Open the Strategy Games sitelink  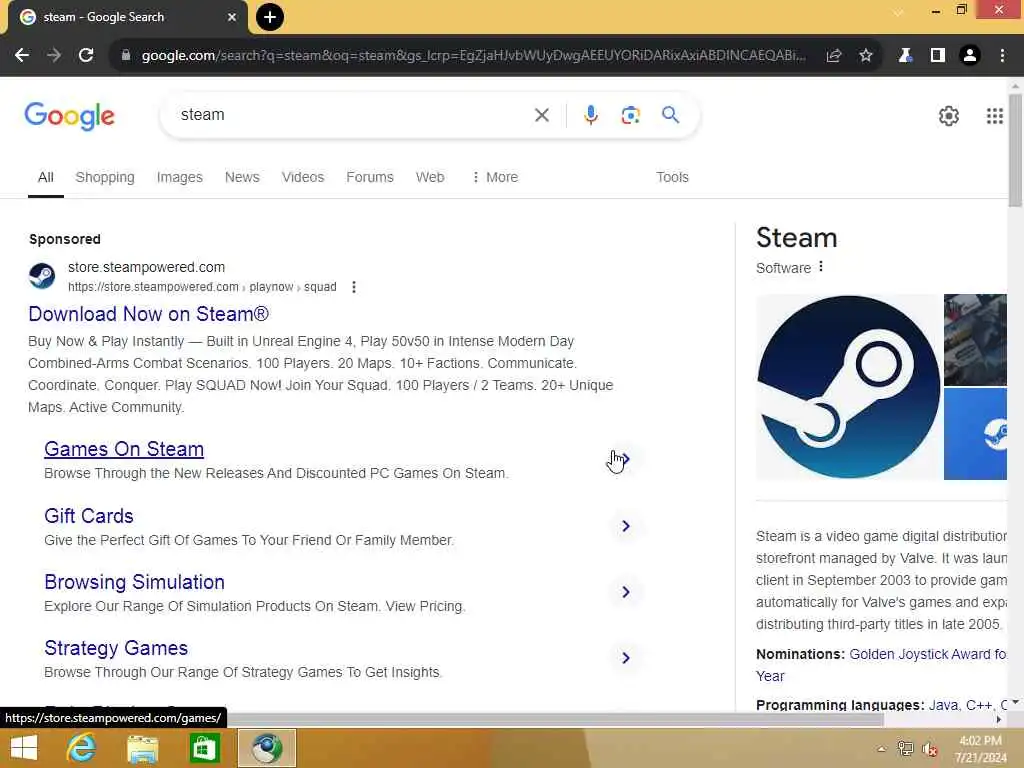pyautogui.click(x=116, y=648)
